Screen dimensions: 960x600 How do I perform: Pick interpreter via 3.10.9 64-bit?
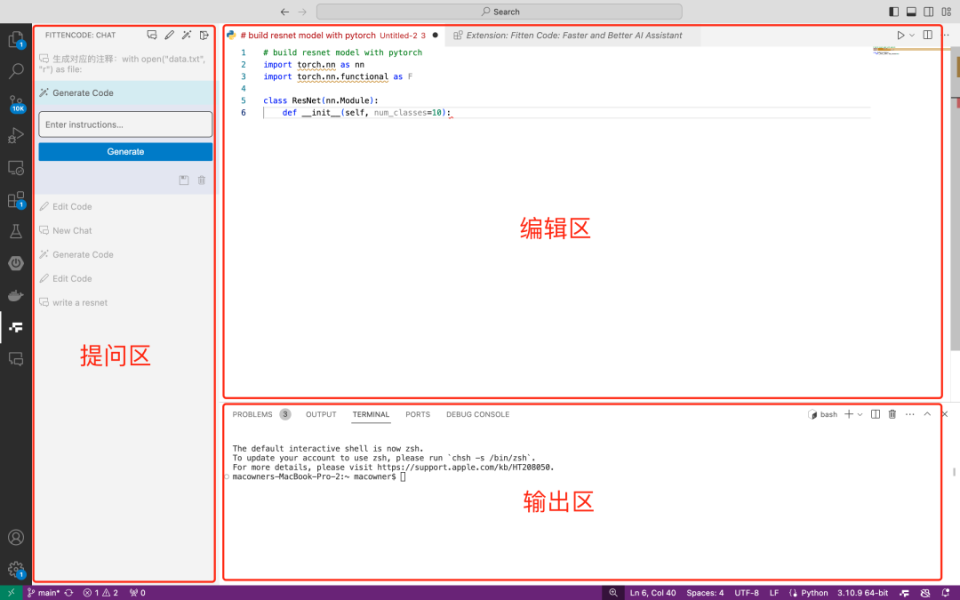tap(863, 593)
